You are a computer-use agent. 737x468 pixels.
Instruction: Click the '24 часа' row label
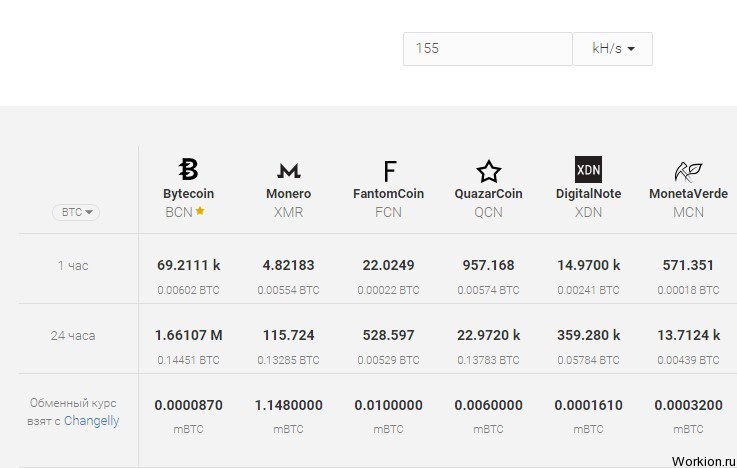[73, 336]
